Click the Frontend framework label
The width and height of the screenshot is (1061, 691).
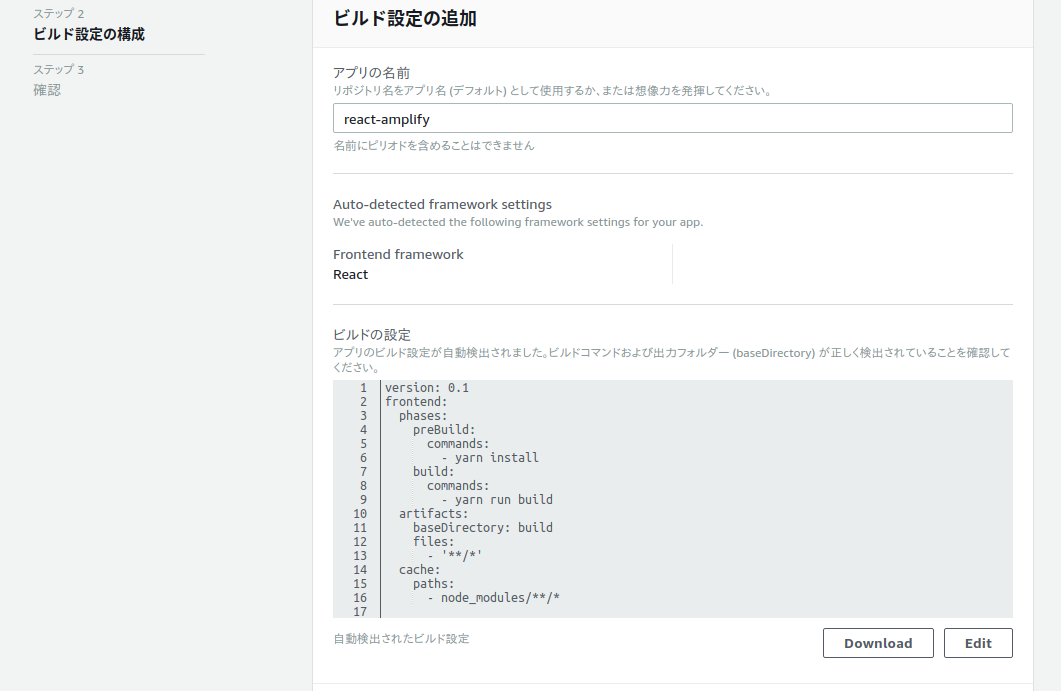398,254
